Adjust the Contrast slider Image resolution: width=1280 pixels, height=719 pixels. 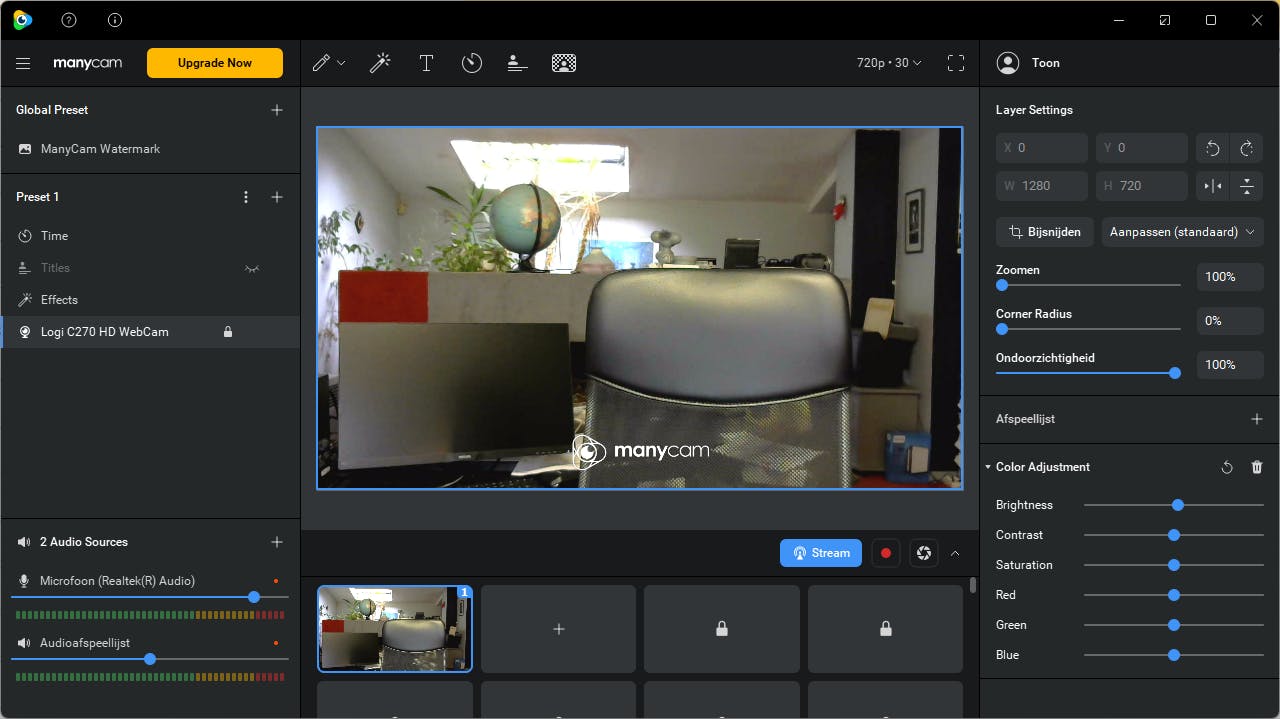pyautogui.click(x=1174, y=535)
